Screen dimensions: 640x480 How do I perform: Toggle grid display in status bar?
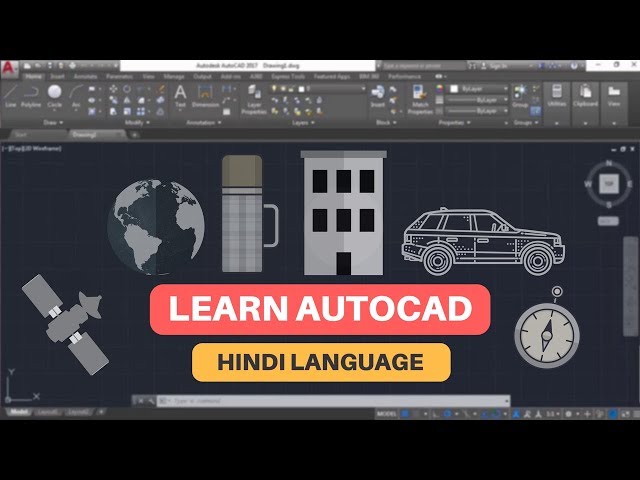tap(404, 414)
